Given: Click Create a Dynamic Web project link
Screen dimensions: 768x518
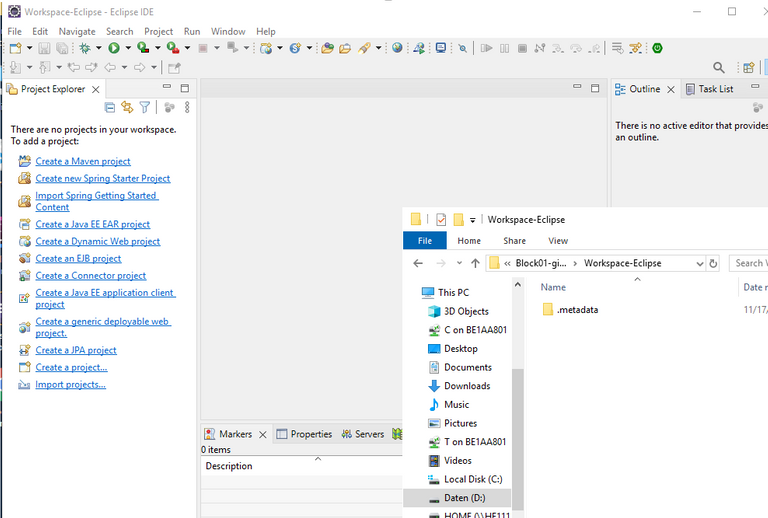Looking at the screenshot, I should [97, 241].
